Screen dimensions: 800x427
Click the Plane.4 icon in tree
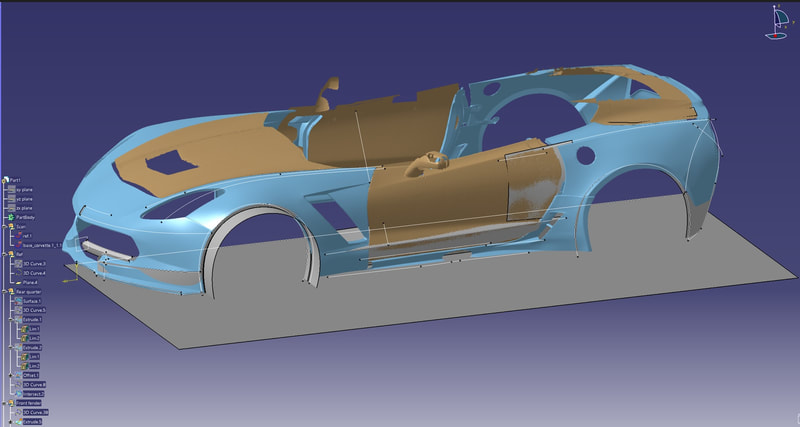(17, 281)
